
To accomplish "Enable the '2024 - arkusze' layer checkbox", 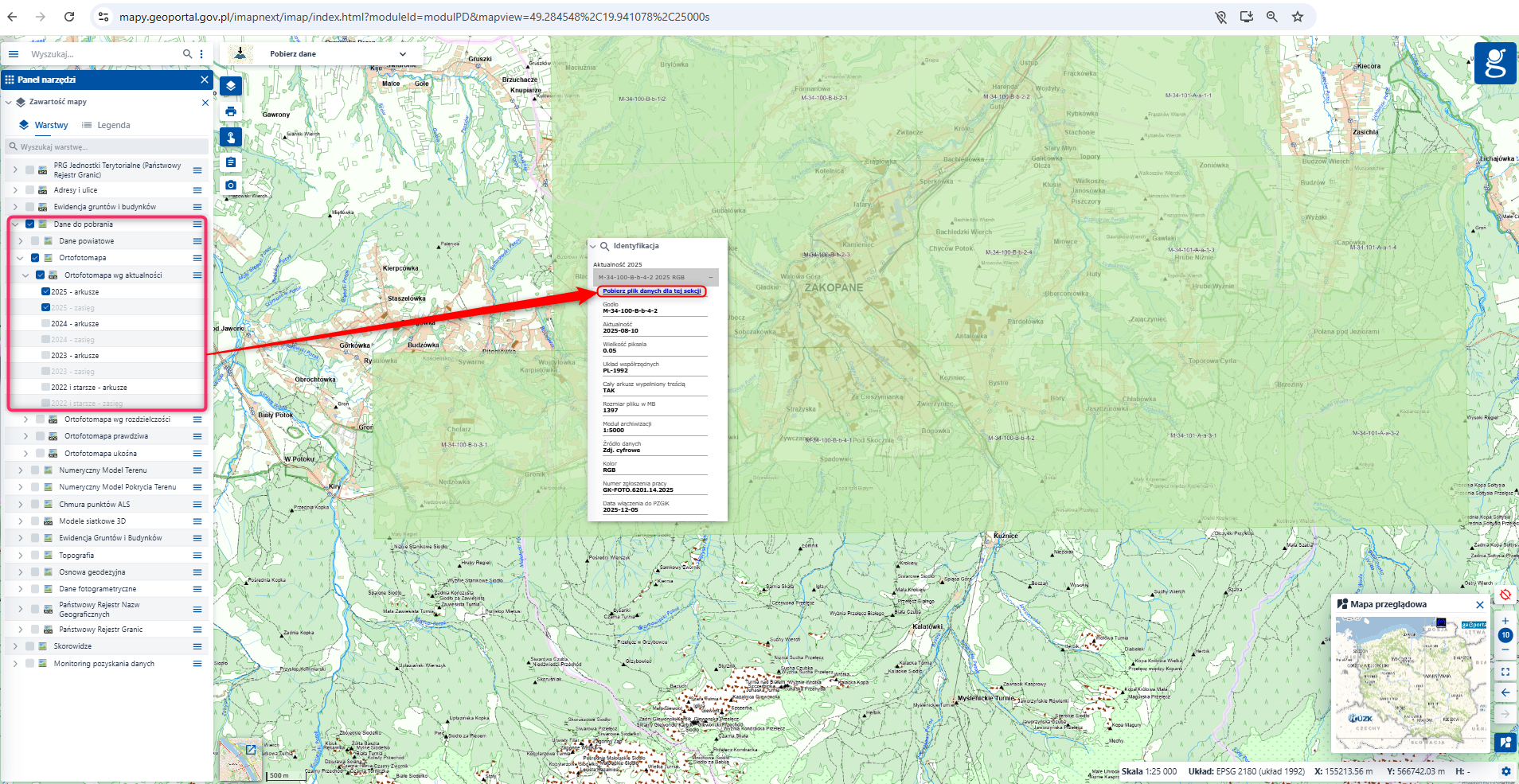I will 46,324.
